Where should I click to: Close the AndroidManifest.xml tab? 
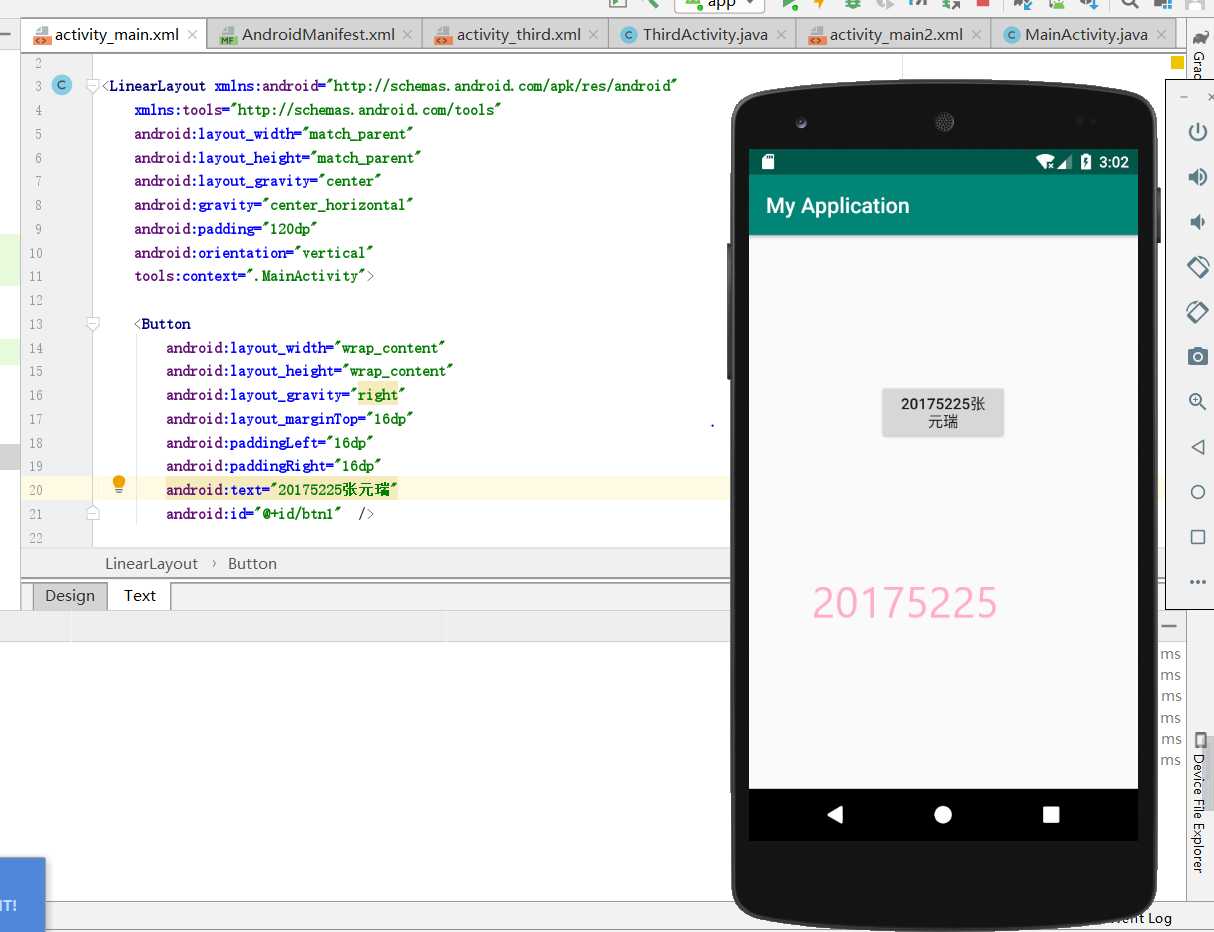point(409,35)
